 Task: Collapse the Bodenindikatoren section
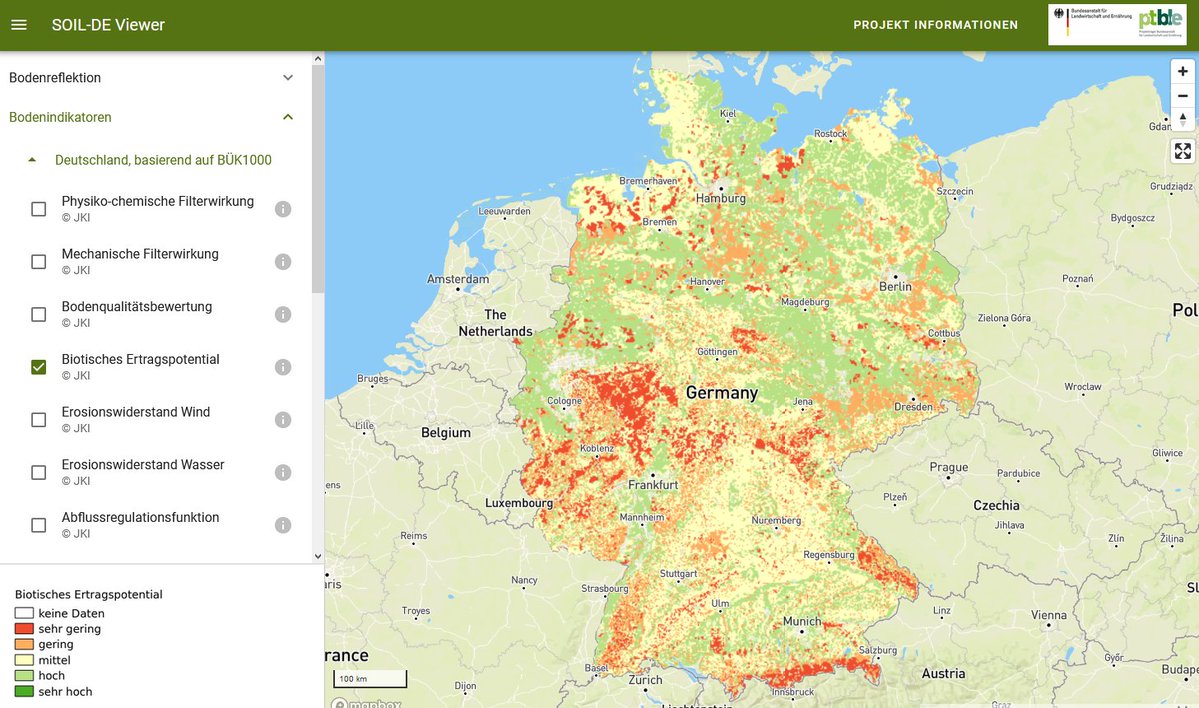(151, 117)
